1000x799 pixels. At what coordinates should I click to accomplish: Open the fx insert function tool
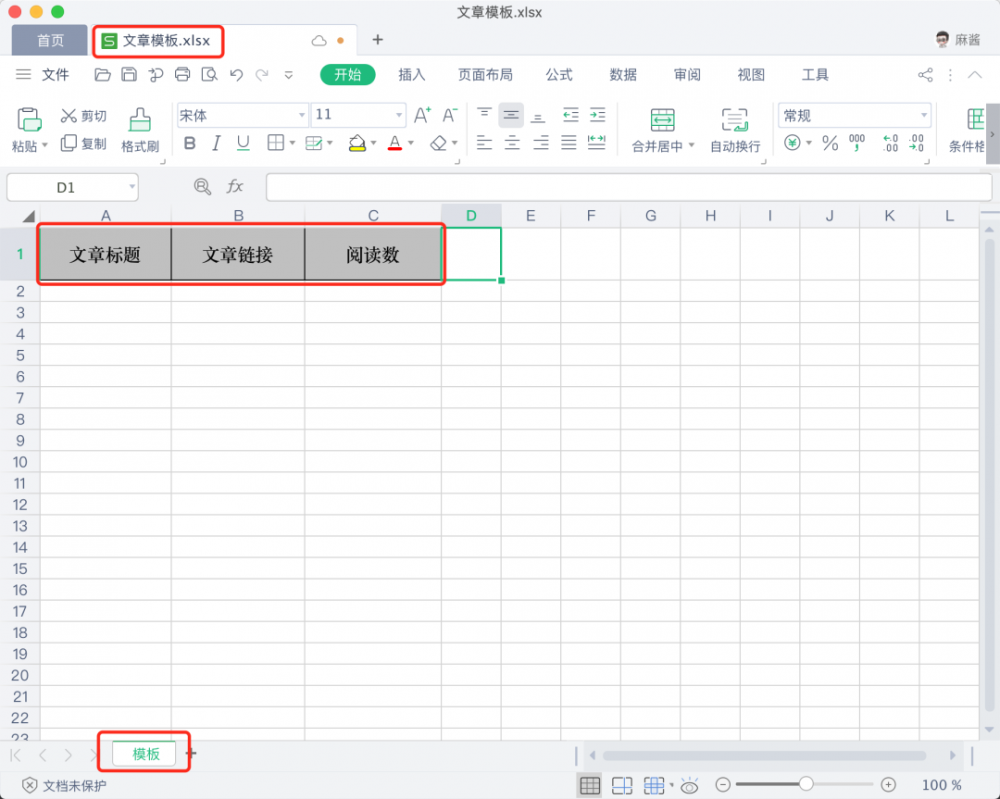[237, 187]
